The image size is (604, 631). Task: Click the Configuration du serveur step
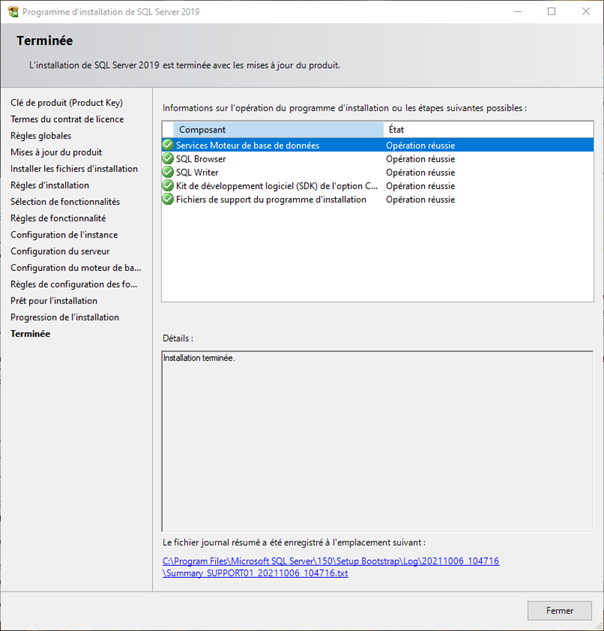pos(60,251)
